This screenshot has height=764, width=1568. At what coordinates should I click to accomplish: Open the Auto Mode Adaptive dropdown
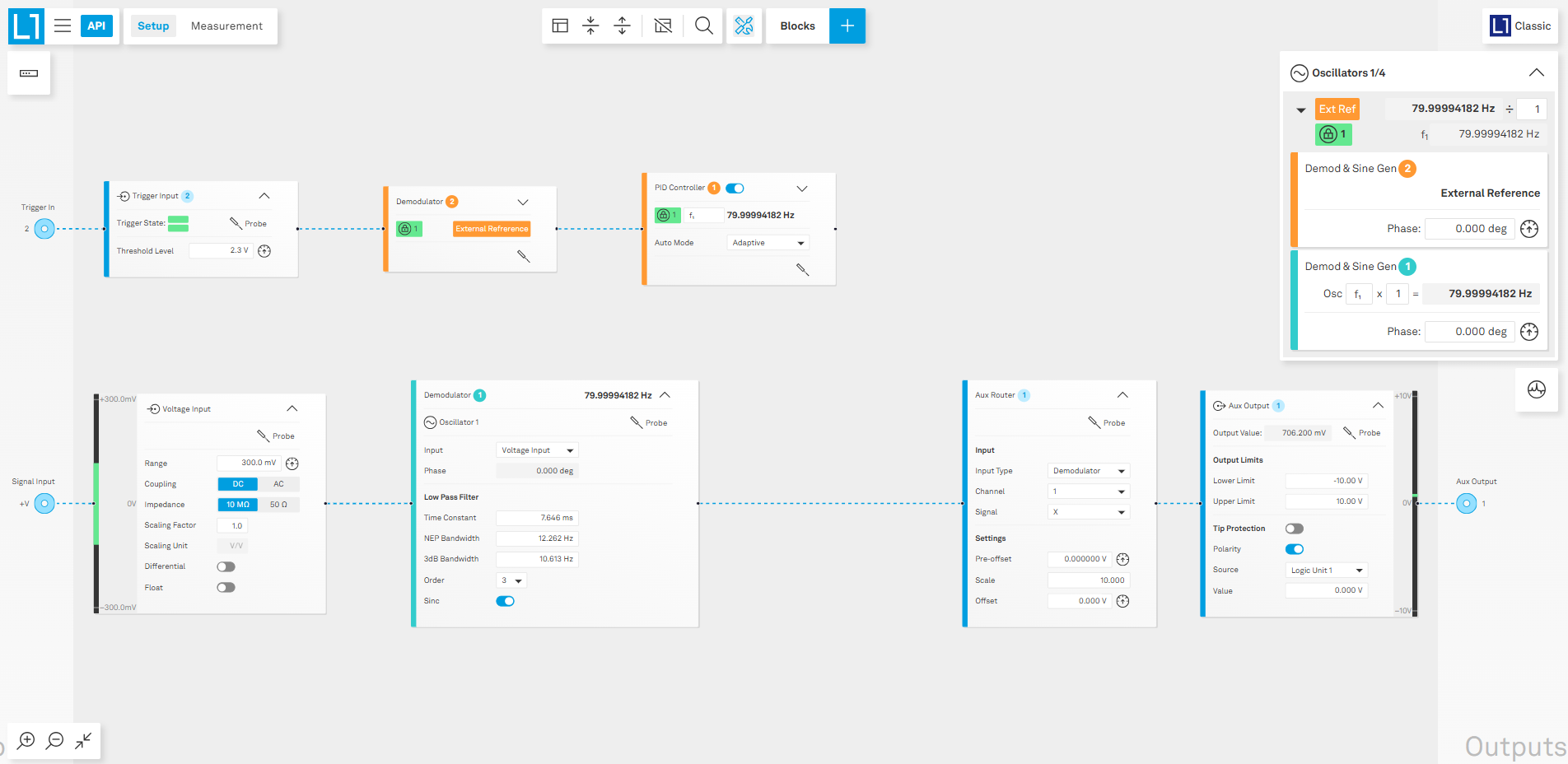(768, 243)
